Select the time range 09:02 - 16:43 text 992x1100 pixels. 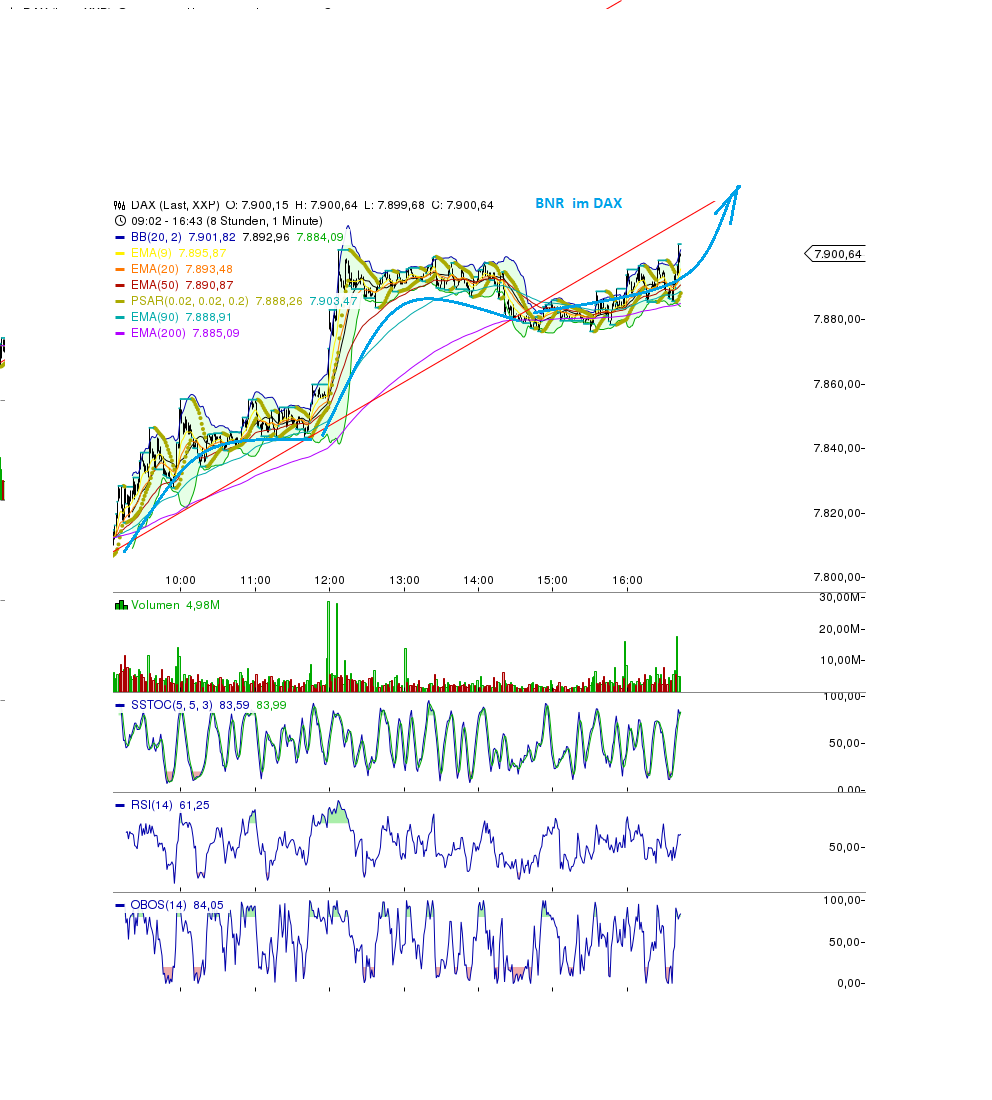pyautogui.click(x=167, y=221)
